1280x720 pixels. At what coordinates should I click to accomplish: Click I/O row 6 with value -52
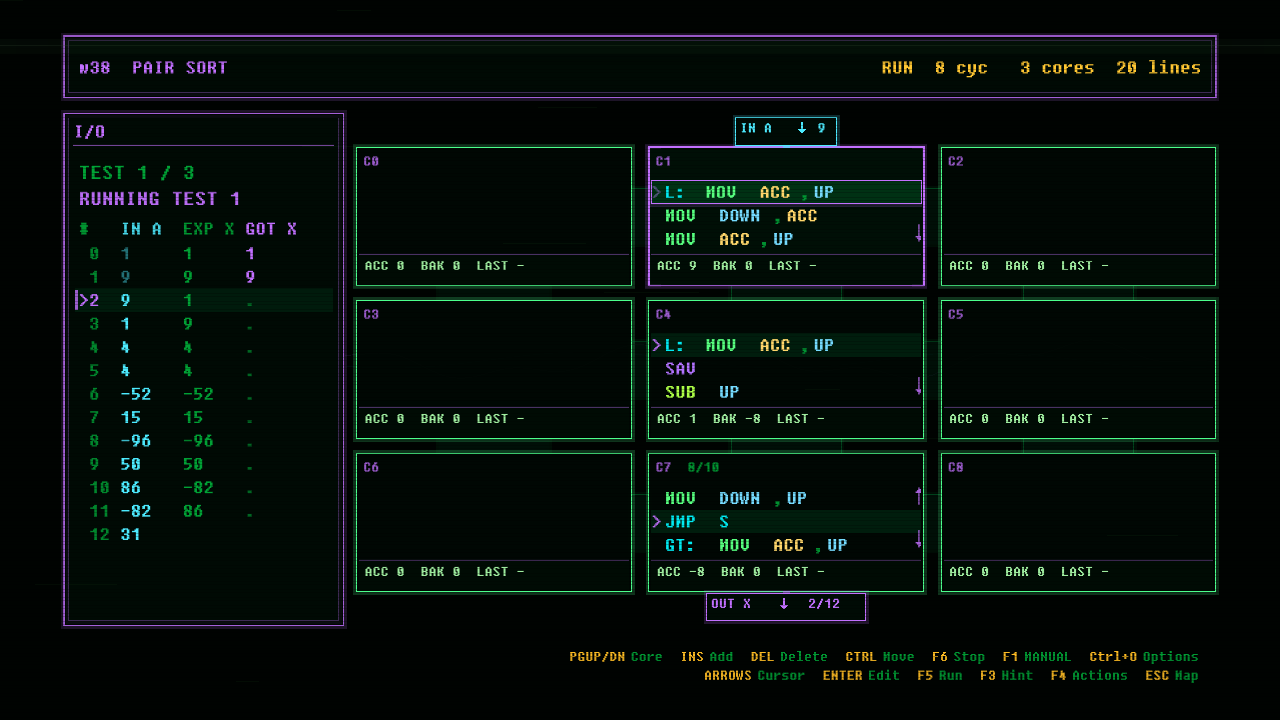click(204, 394)
